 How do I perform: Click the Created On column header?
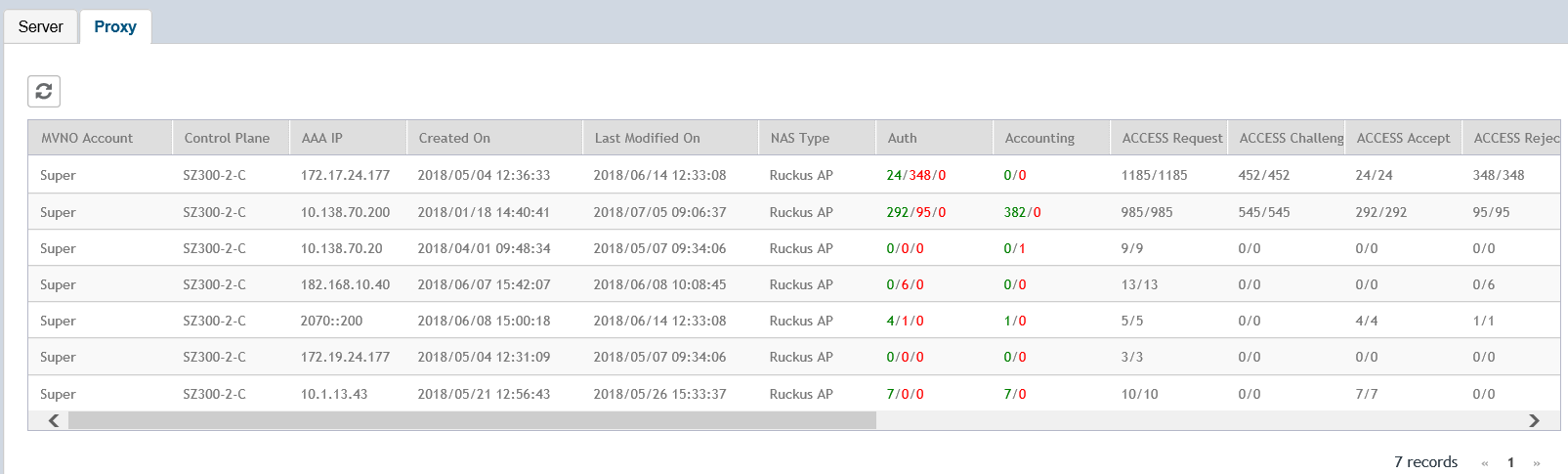pyautogui.click(x=454, y=138)
